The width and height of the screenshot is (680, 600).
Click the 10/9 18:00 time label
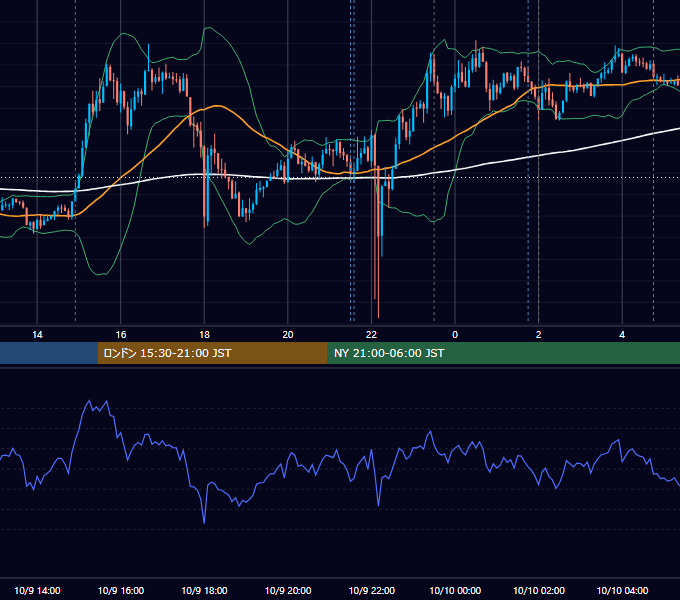tap(204, 590)
